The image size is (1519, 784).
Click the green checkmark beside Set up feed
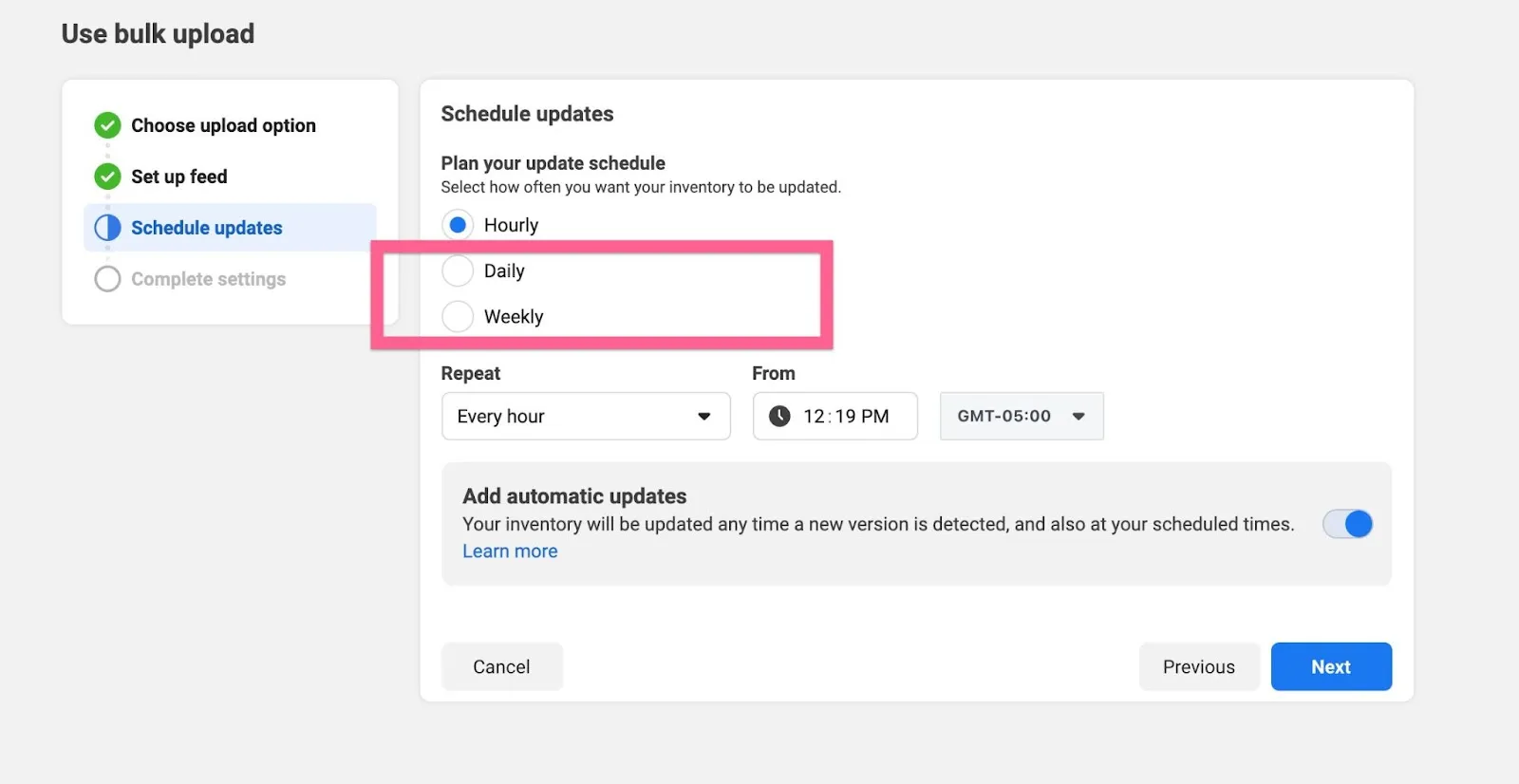107,177
